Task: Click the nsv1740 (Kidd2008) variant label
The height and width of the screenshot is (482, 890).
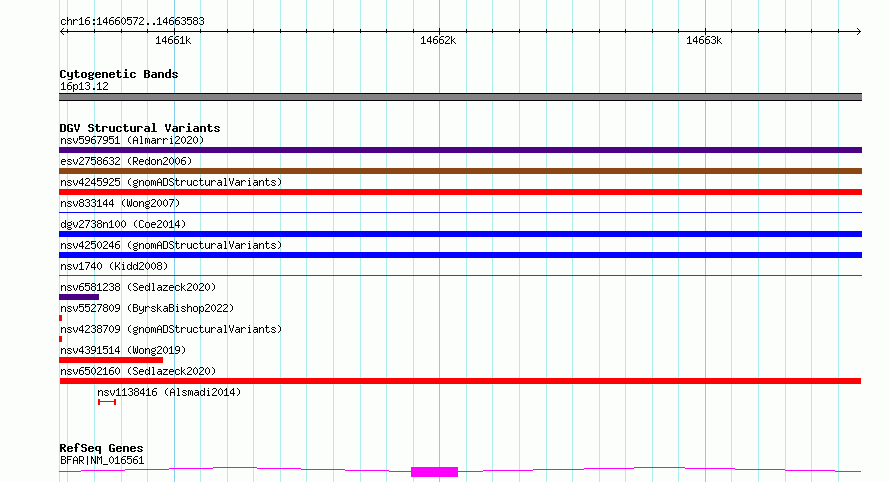Action: pyautogui.click(x=114, y=266)
